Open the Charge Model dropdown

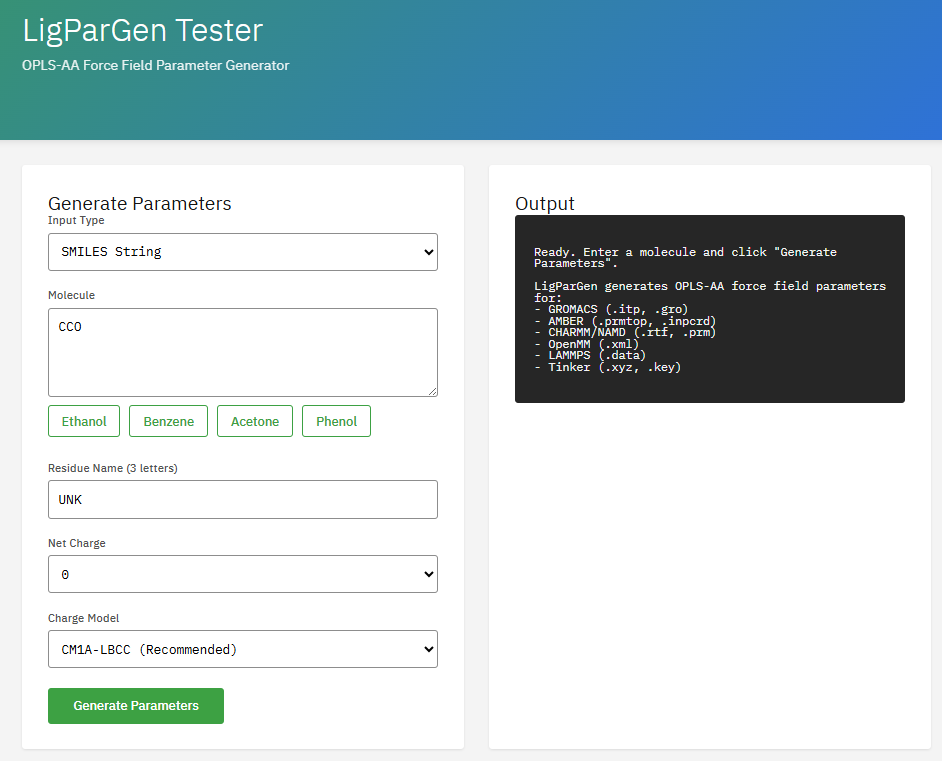pos(242,649)
